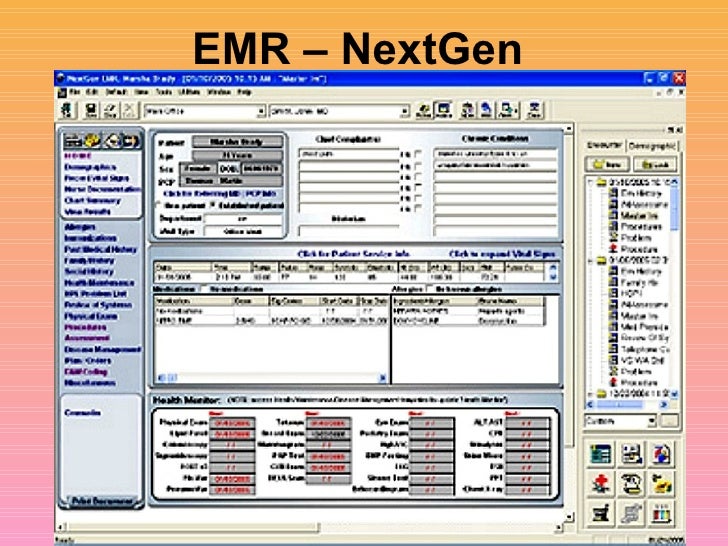The image size is (728, 546).
Task: Click the yellow palette icon atop the navigation panel
Action: [92, 141]
